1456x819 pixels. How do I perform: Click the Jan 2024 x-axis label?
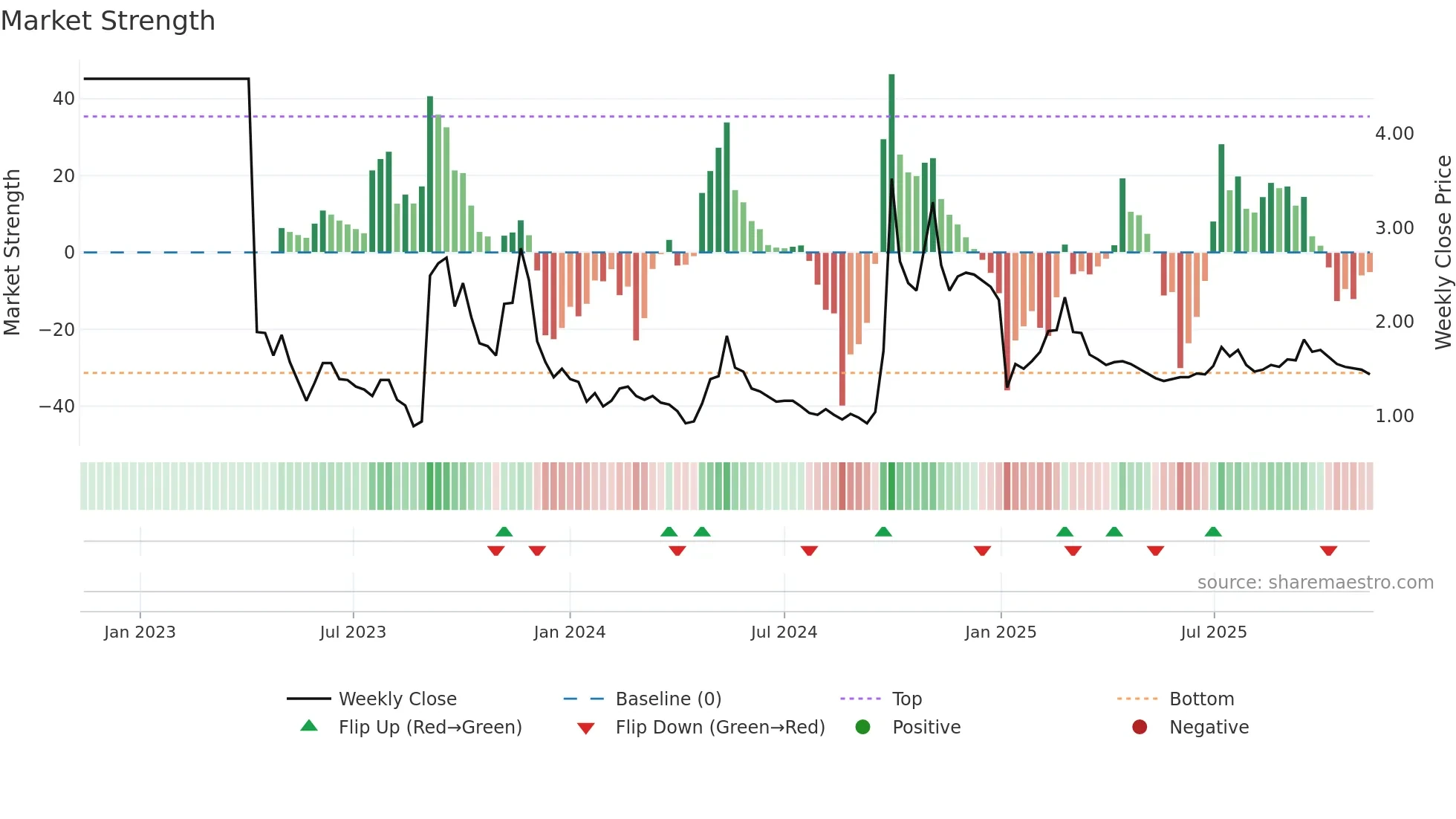point(570,632)
